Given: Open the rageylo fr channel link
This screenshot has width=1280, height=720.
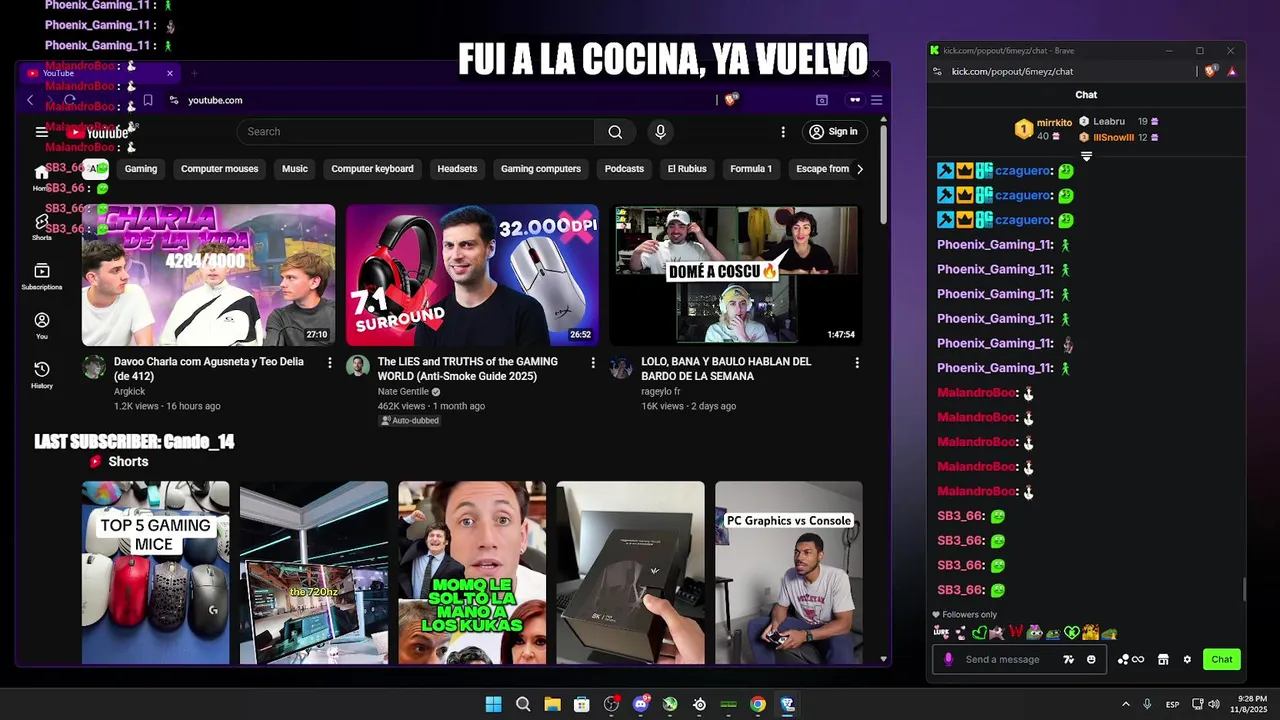Looking at the screenshot, I should click(661, 392).
